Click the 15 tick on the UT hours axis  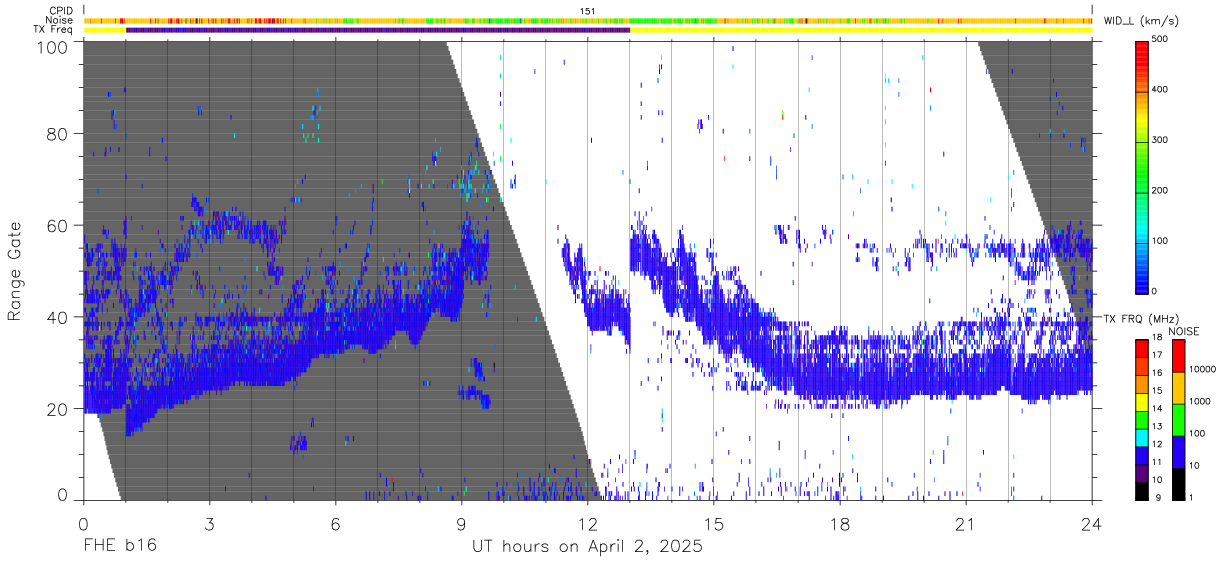714,523
